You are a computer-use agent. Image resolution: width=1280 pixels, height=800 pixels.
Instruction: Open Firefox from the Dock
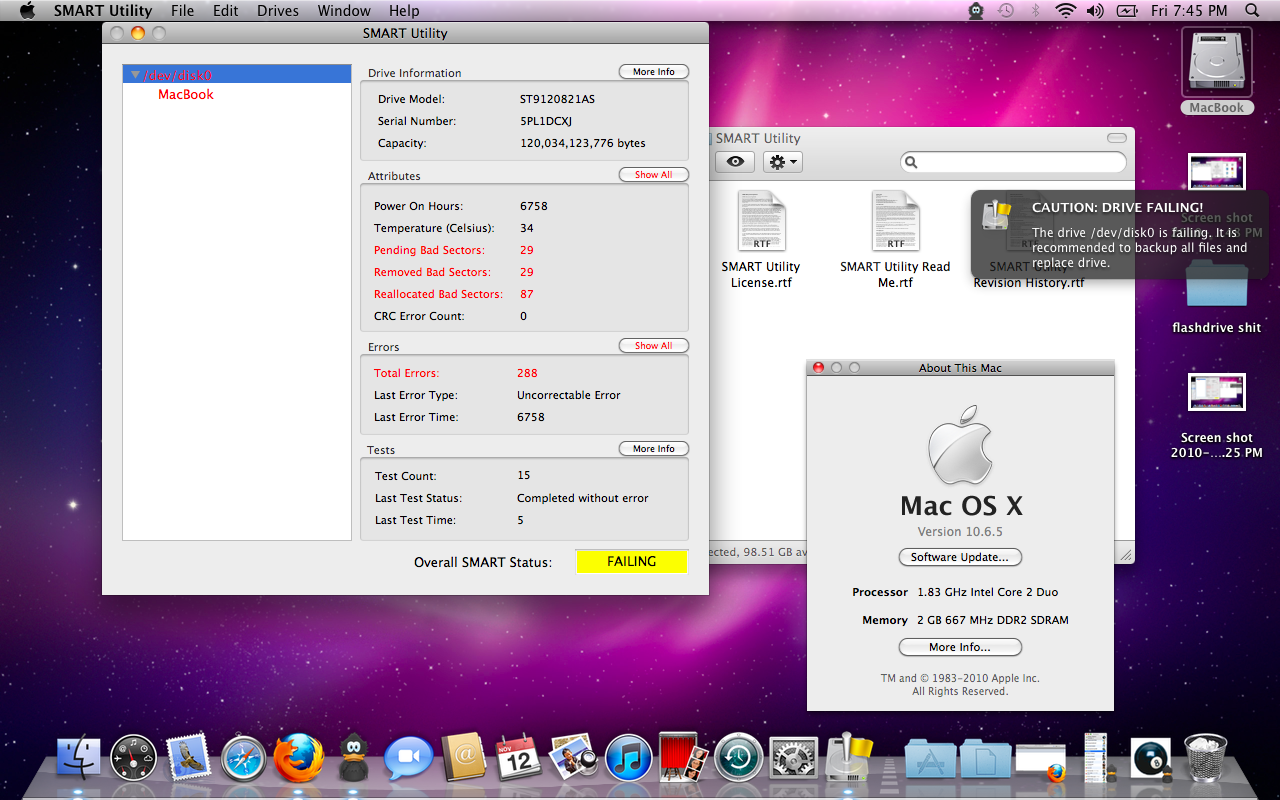[x=299, y=758]
